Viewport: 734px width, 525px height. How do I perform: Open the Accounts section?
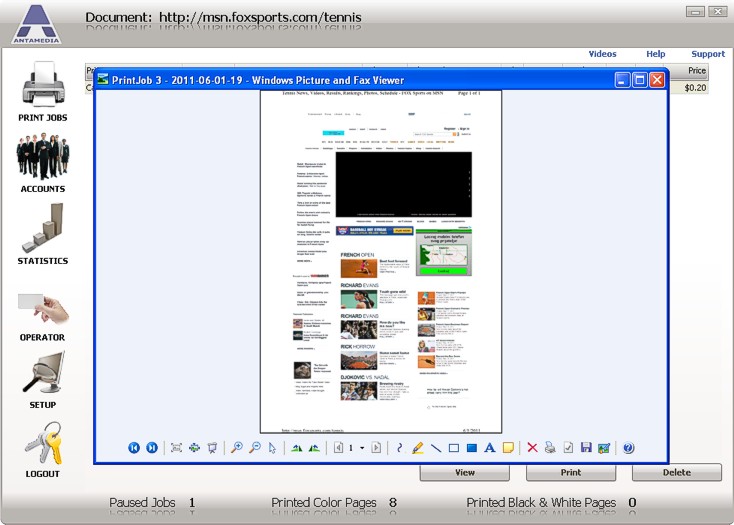pyautogui.click(x=43, y=163)
